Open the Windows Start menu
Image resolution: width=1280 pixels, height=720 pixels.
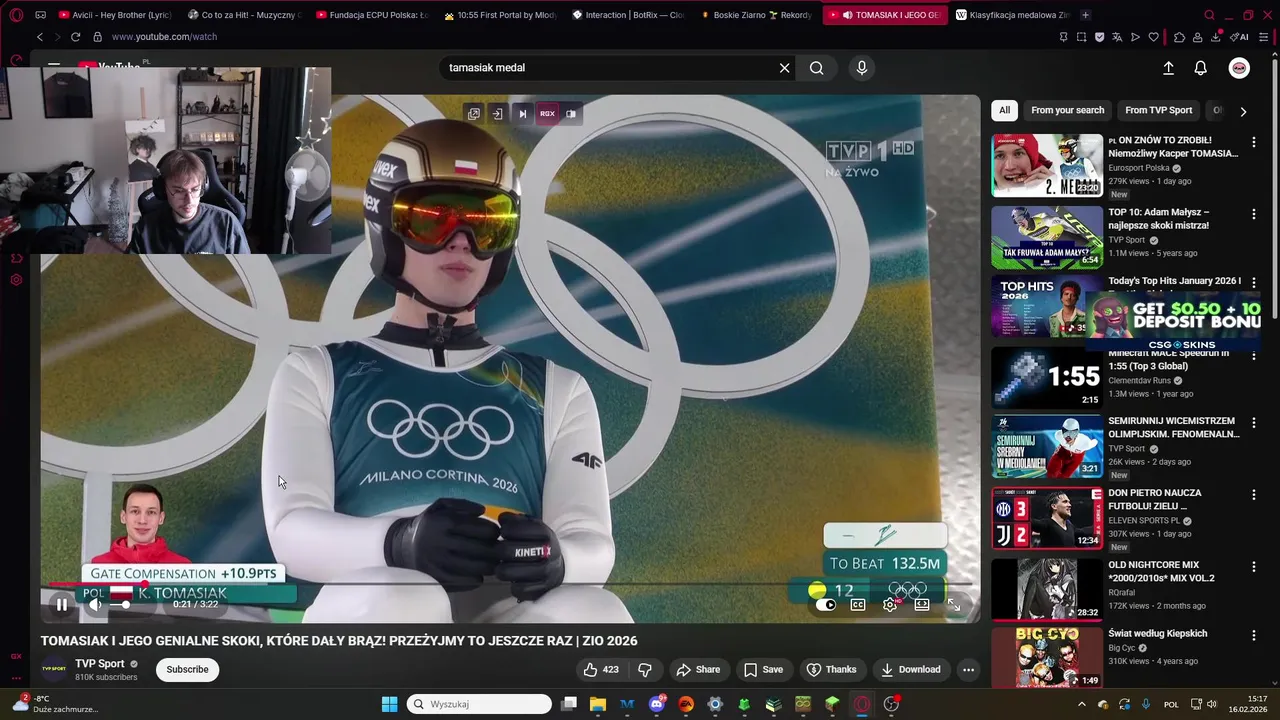(x=390, y=704)
